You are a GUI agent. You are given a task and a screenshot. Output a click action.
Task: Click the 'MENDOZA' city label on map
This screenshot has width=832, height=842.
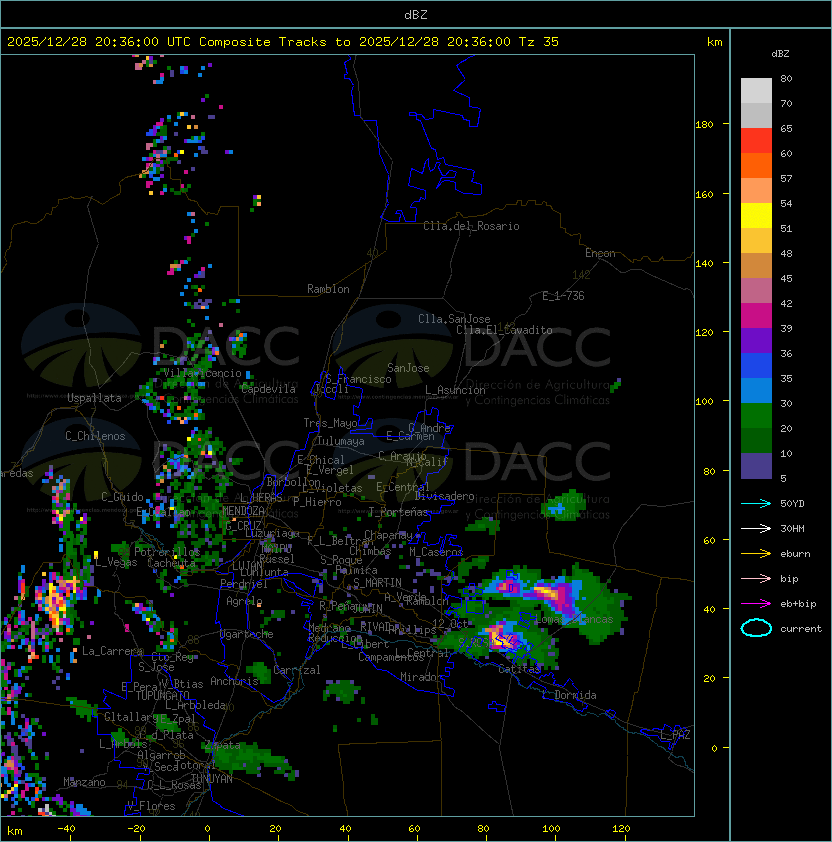(243, 511)
